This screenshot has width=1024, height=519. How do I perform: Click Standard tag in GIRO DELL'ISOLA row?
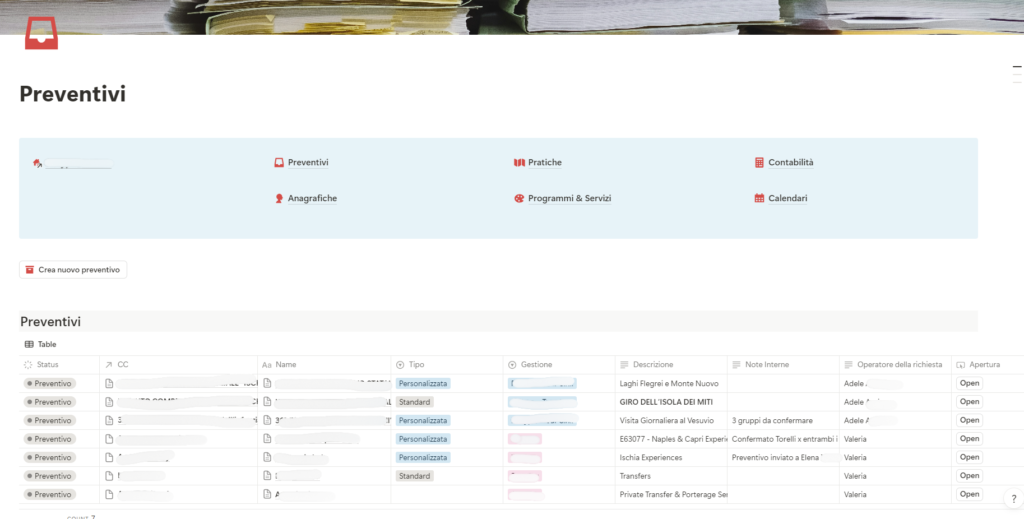[x=414, y=402]
